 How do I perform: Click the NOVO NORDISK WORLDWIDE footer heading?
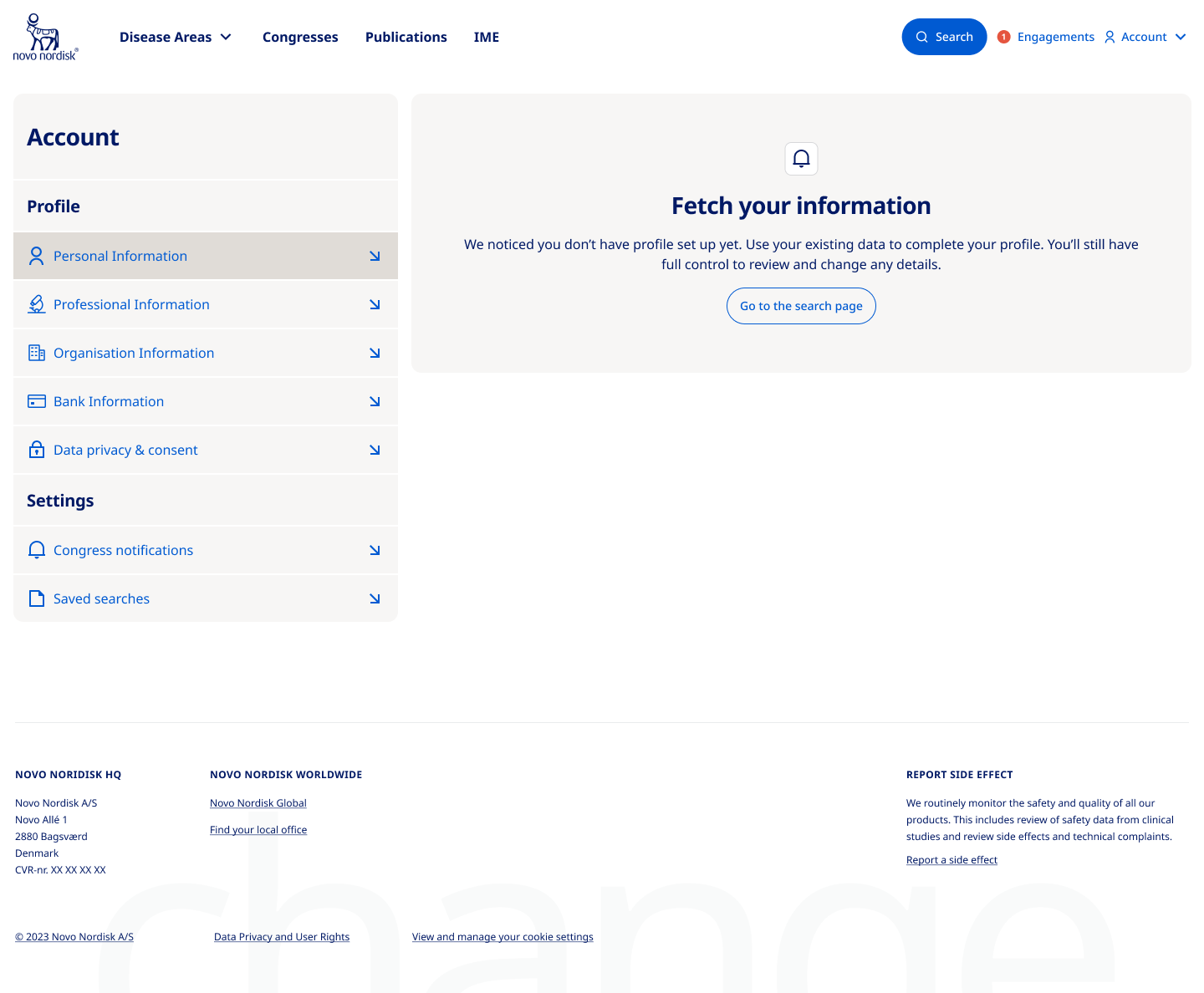tap(286, 775)
